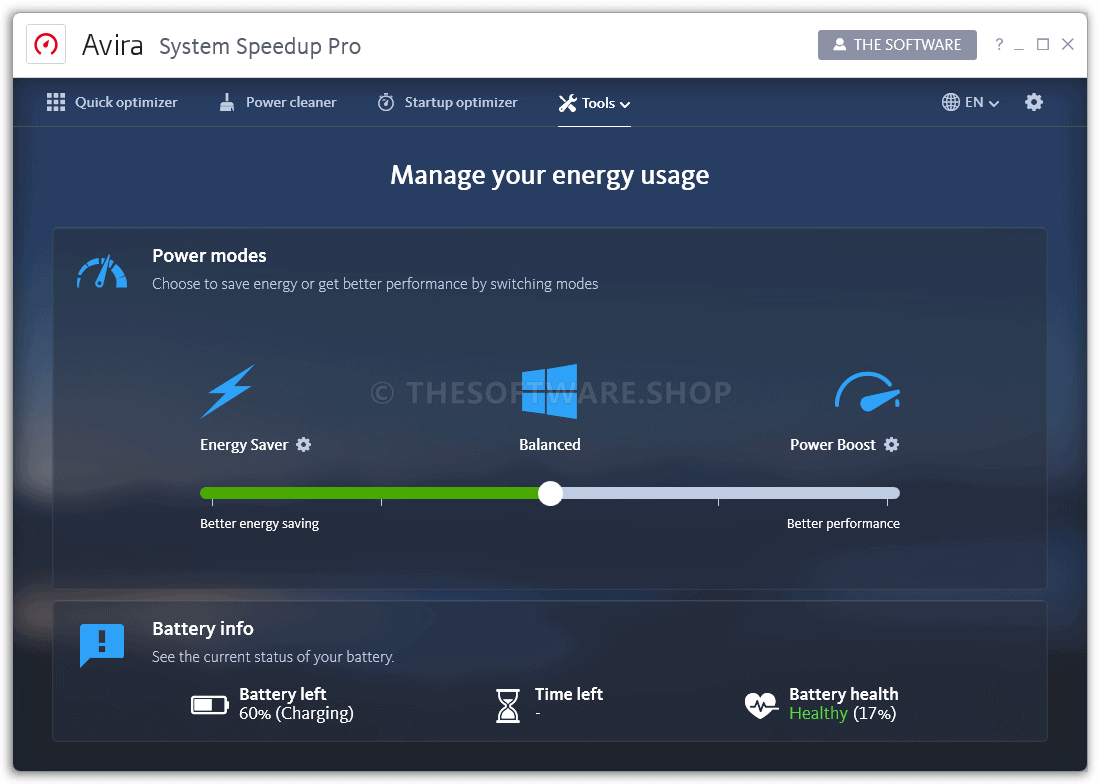
Task: Click the green left portion of the slider track
Action: pyautogui.click(x=369, y=494)
